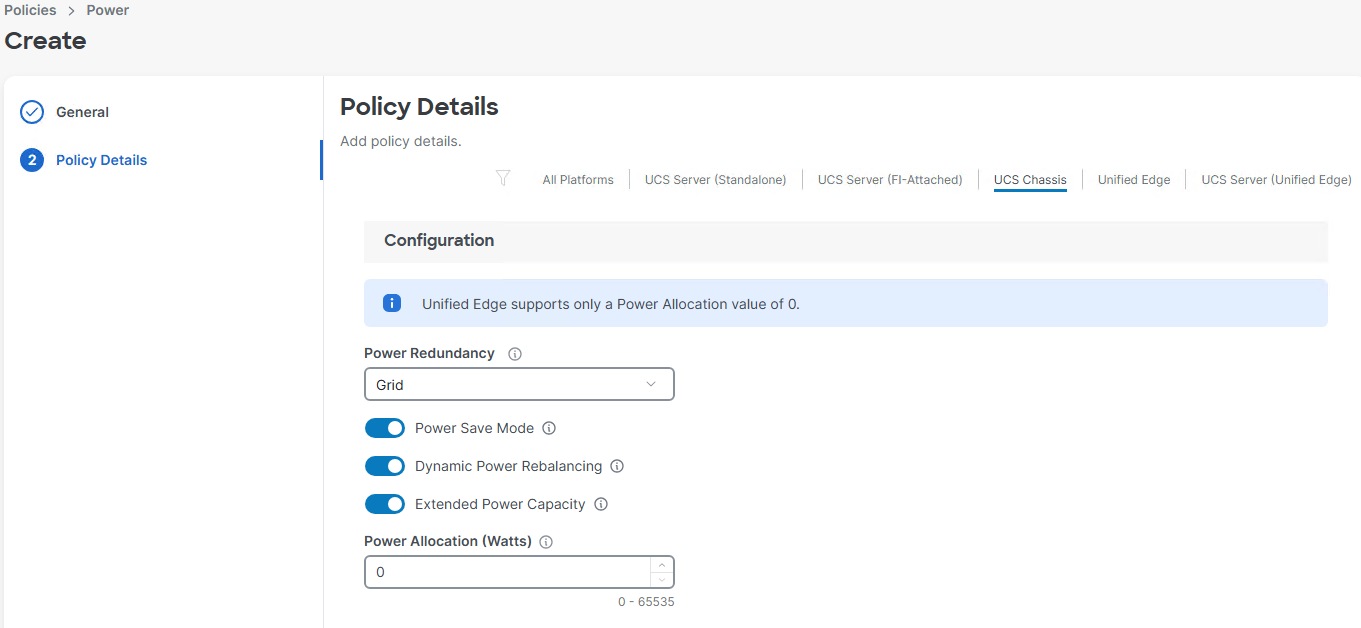This screenshot has height=628, width=1361.
Task: Go to the General step
Action: click(82, 112)
